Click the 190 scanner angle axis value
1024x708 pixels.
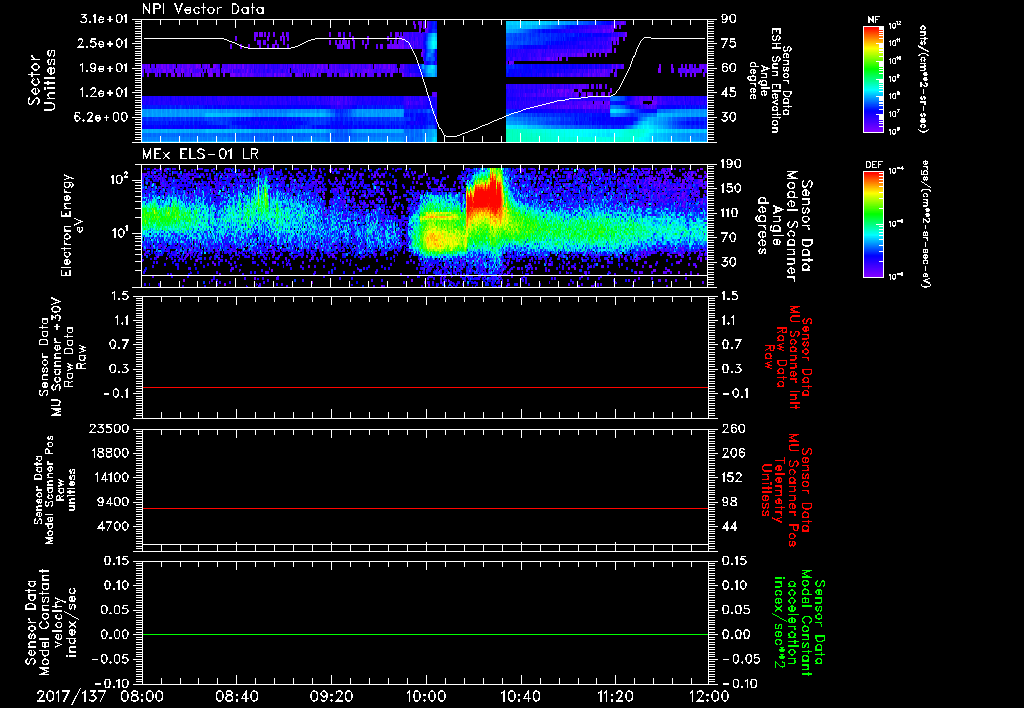click(731, 164)
